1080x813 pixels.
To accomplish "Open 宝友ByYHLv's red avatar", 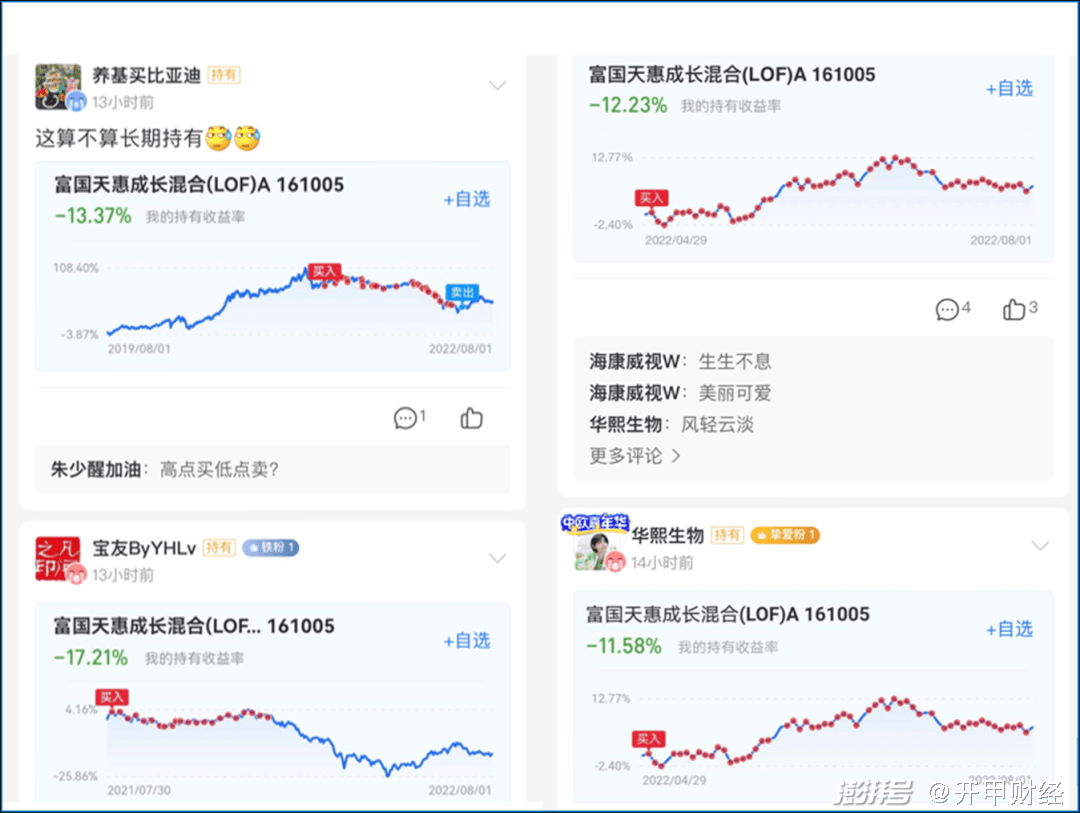I will (x=59, y=560).
